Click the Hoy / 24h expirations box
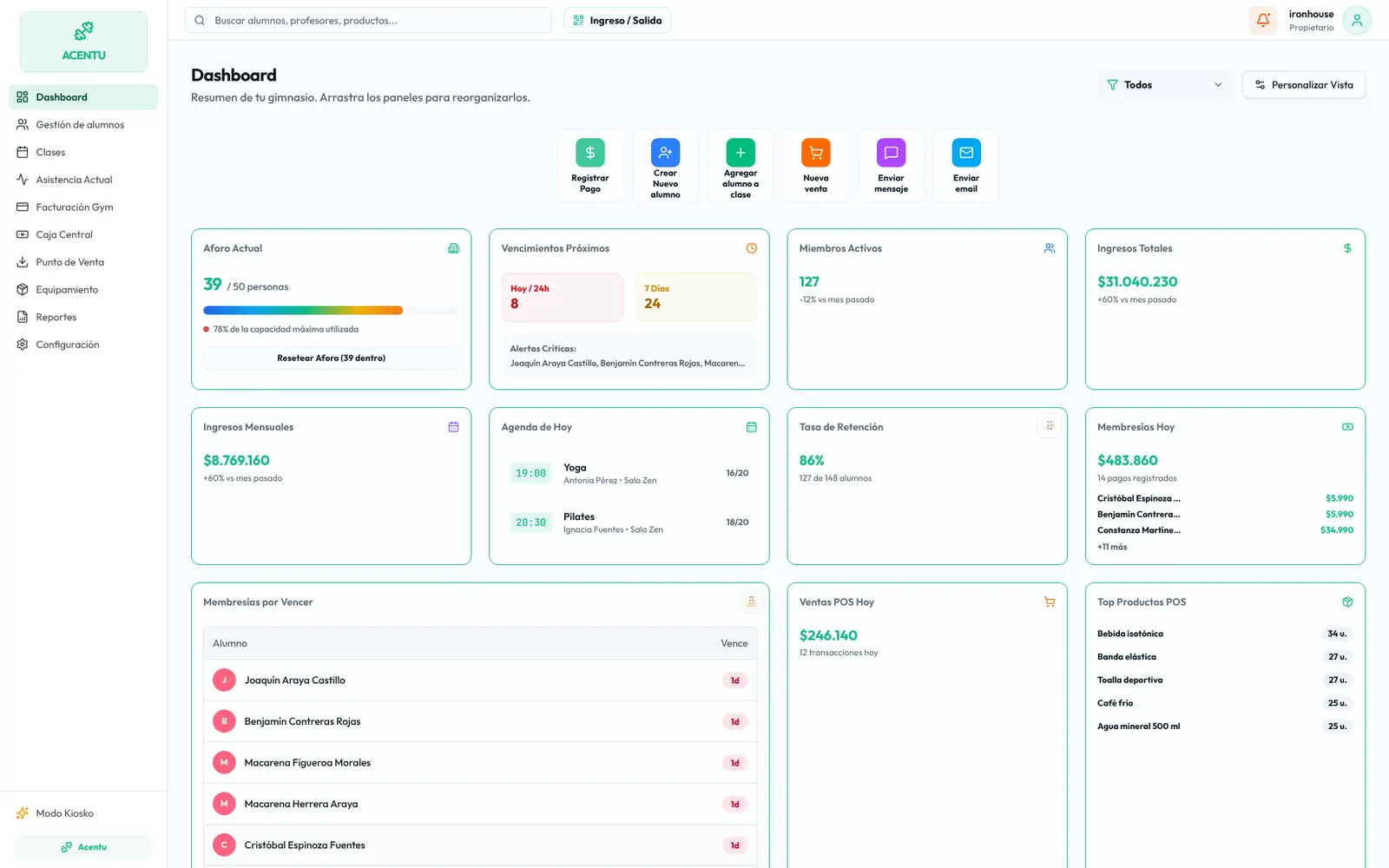Screen dimensions: 1389x868 [x=563, y=297]
